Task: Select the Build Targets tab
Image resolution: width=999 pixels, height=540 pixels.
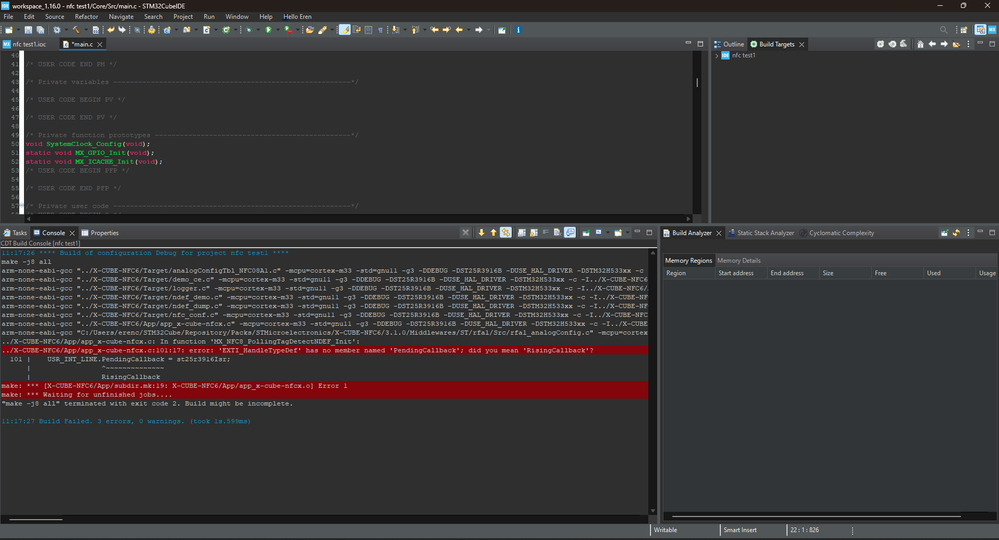Action: 772,44
